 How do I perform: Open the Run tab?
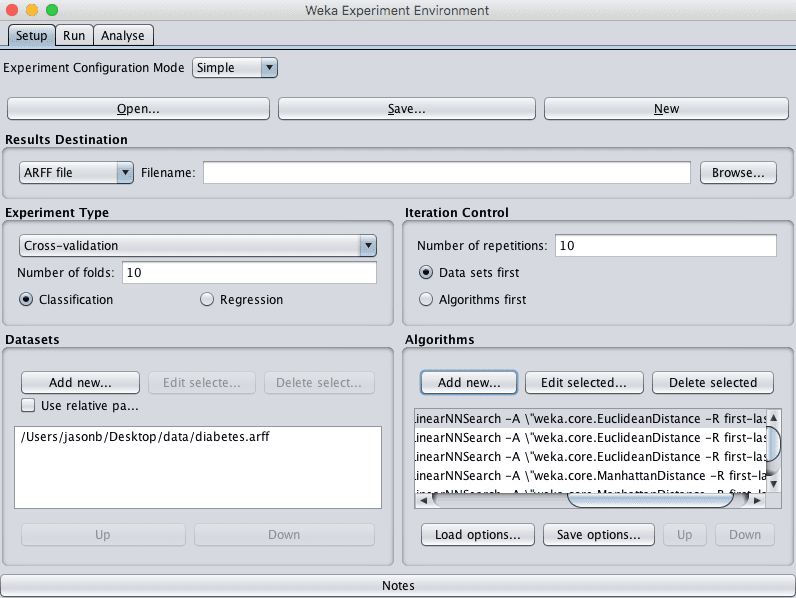pos(74,36)
